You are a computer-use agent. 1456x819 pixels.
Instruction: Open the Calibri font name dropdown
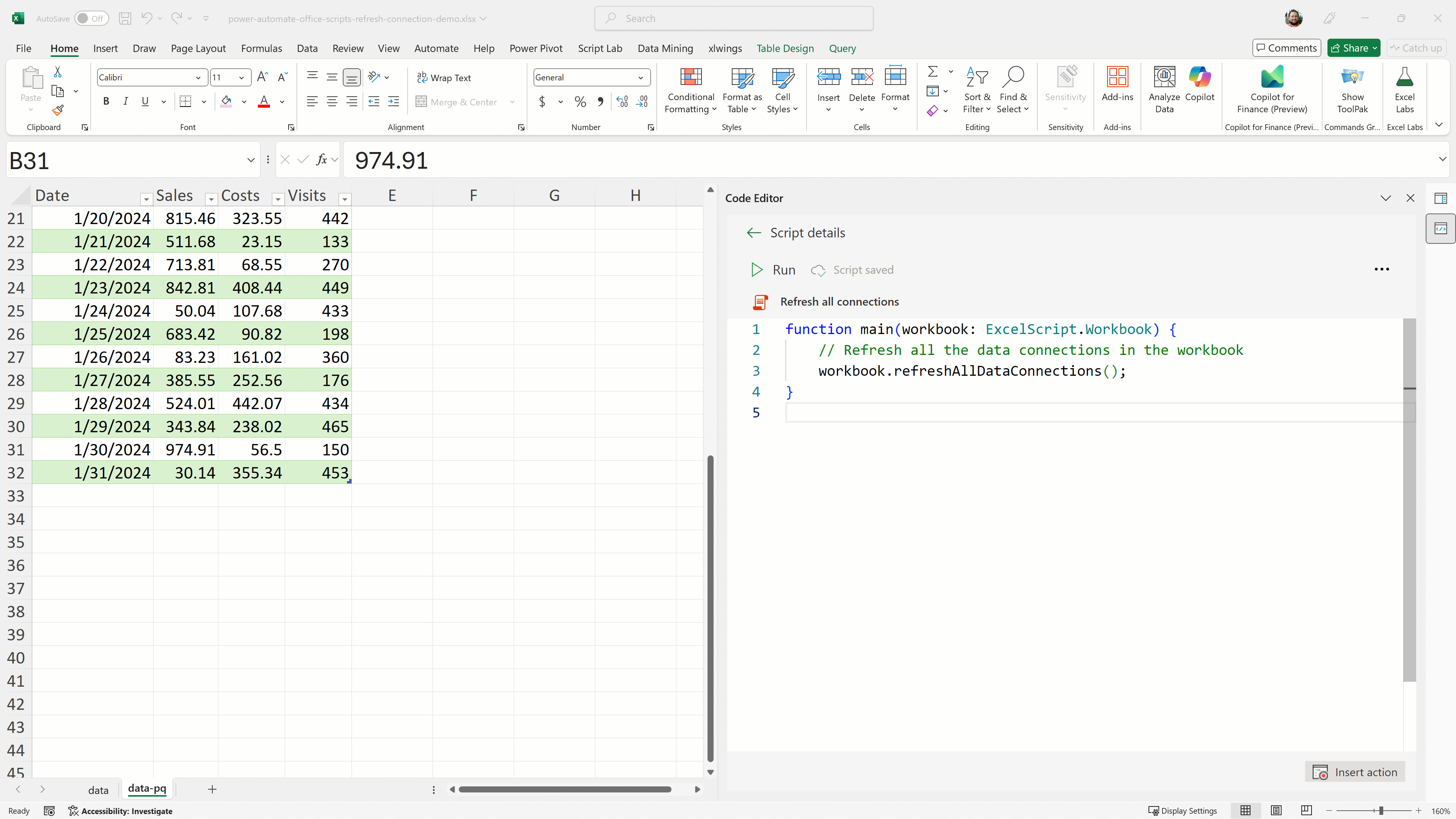[198, 77]
